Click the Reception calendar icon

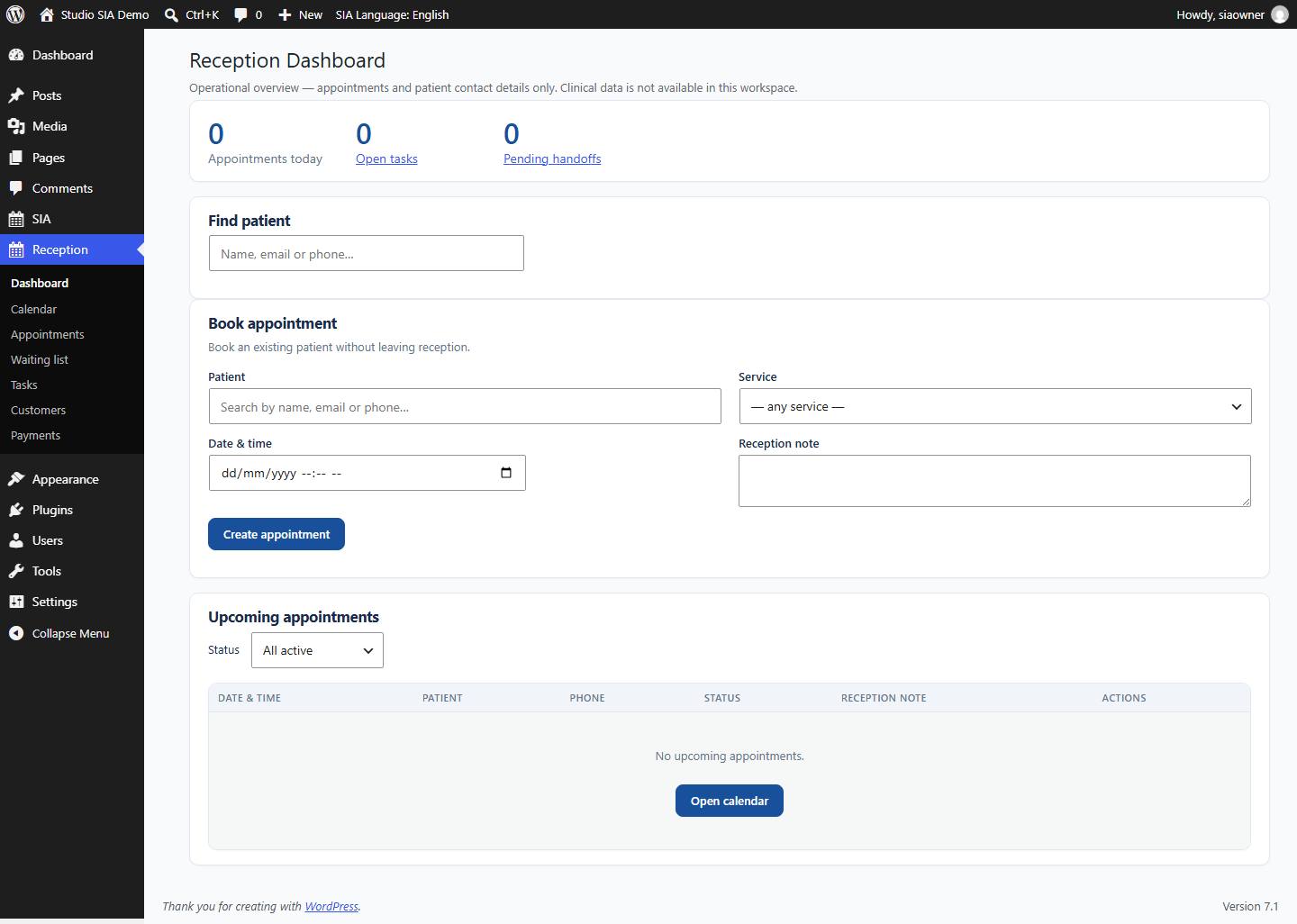16,249
